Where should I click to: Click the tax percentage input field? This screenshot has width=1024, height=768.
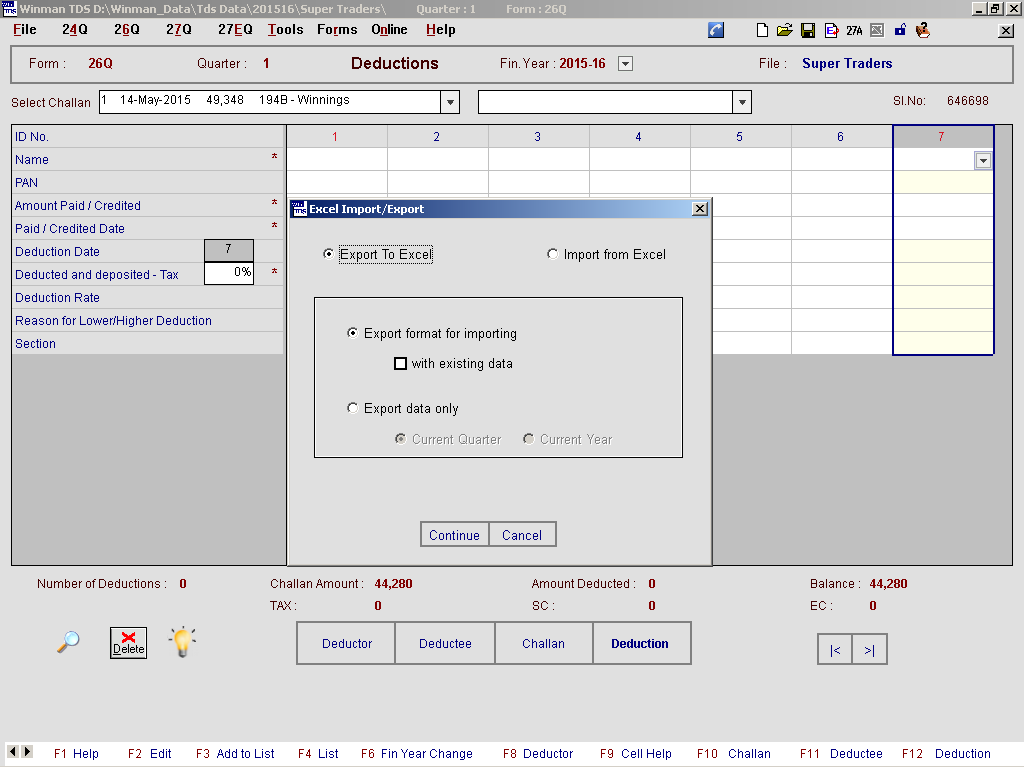click(x=229, y=273)
